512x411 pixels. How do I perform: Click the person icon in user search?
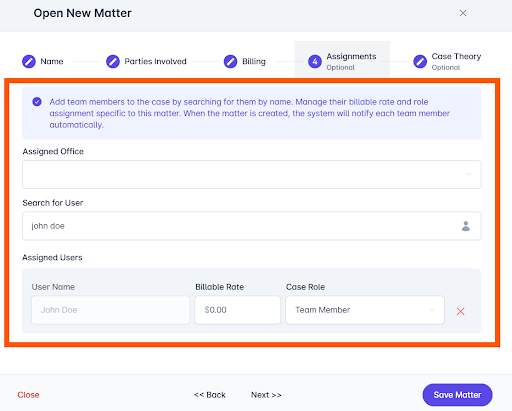tap(466, 226)
